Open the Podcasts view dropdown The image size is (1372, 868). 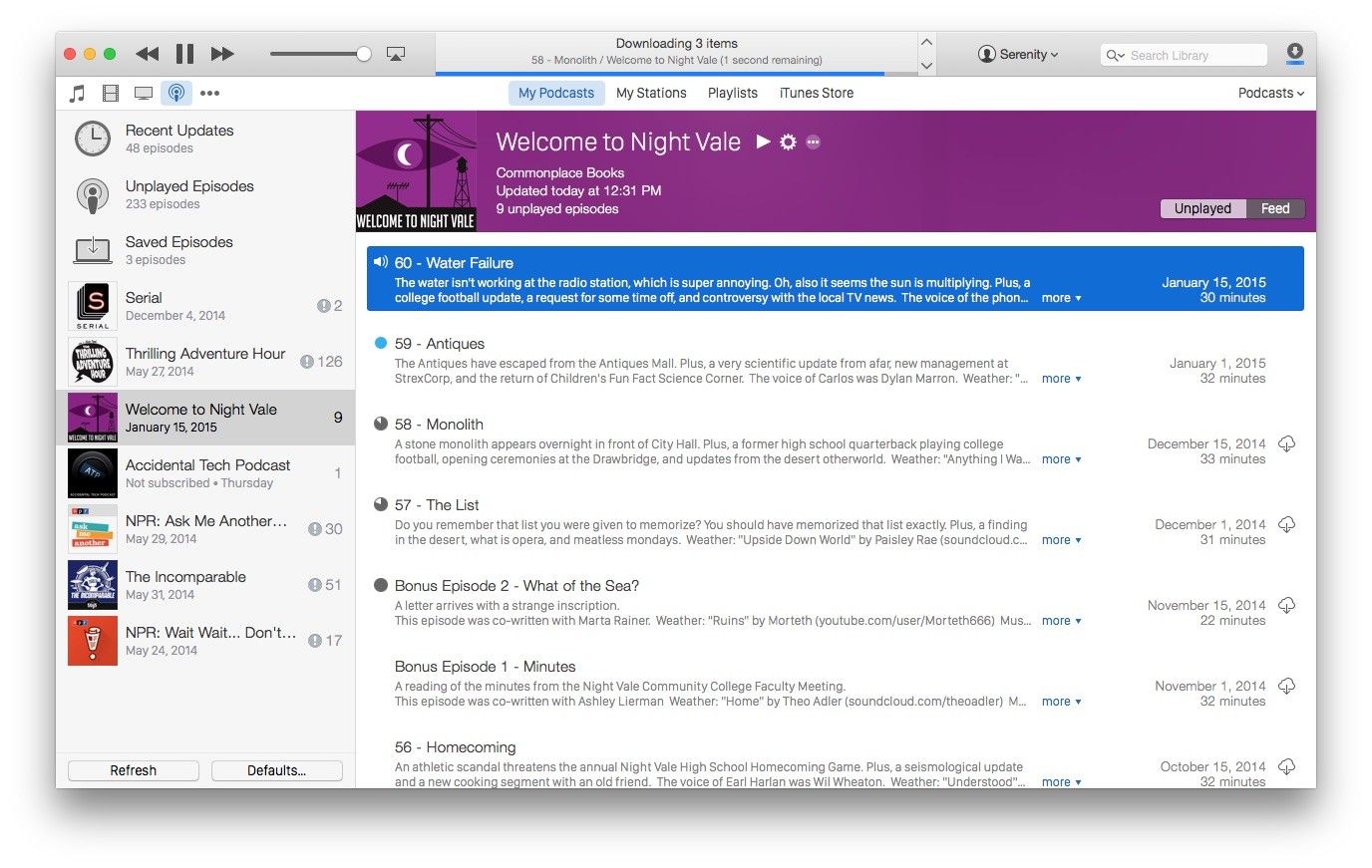[1270, 93]
